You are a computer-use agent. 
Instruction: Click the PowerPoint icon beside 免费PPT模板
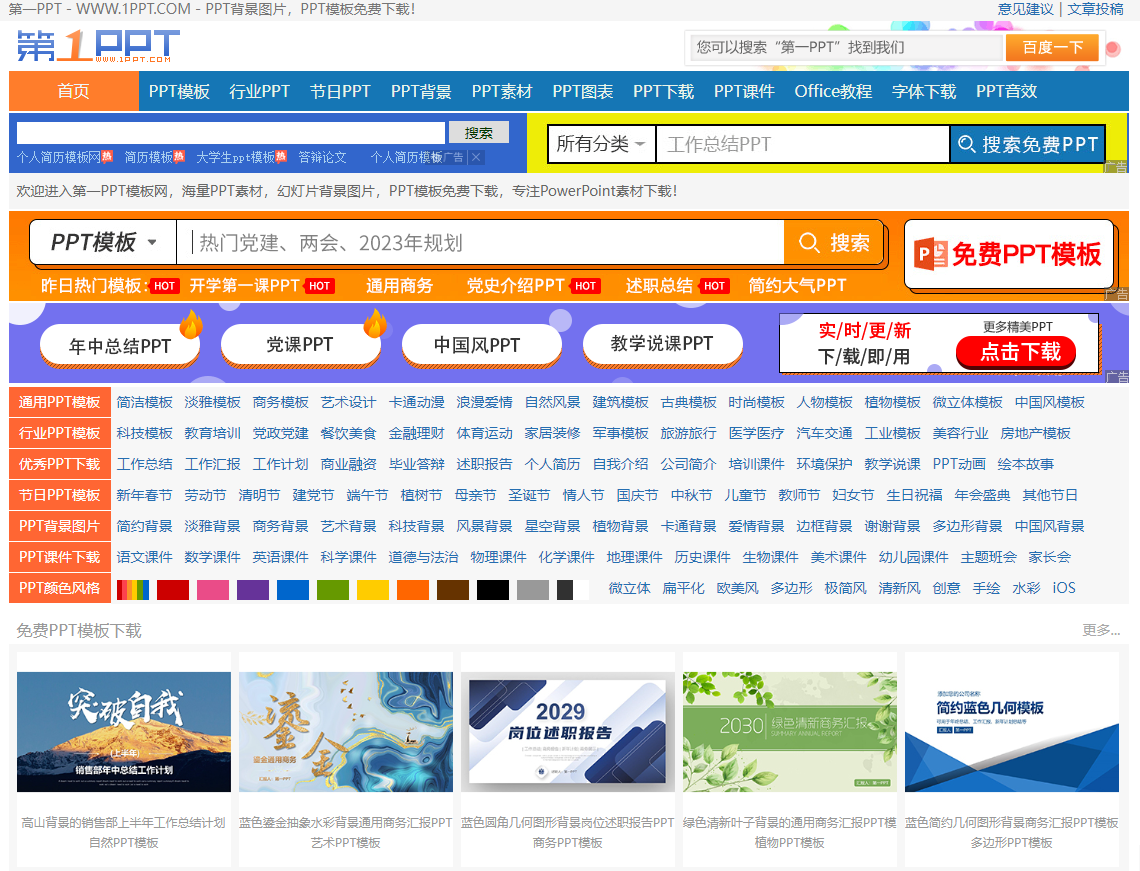[931, 254]
